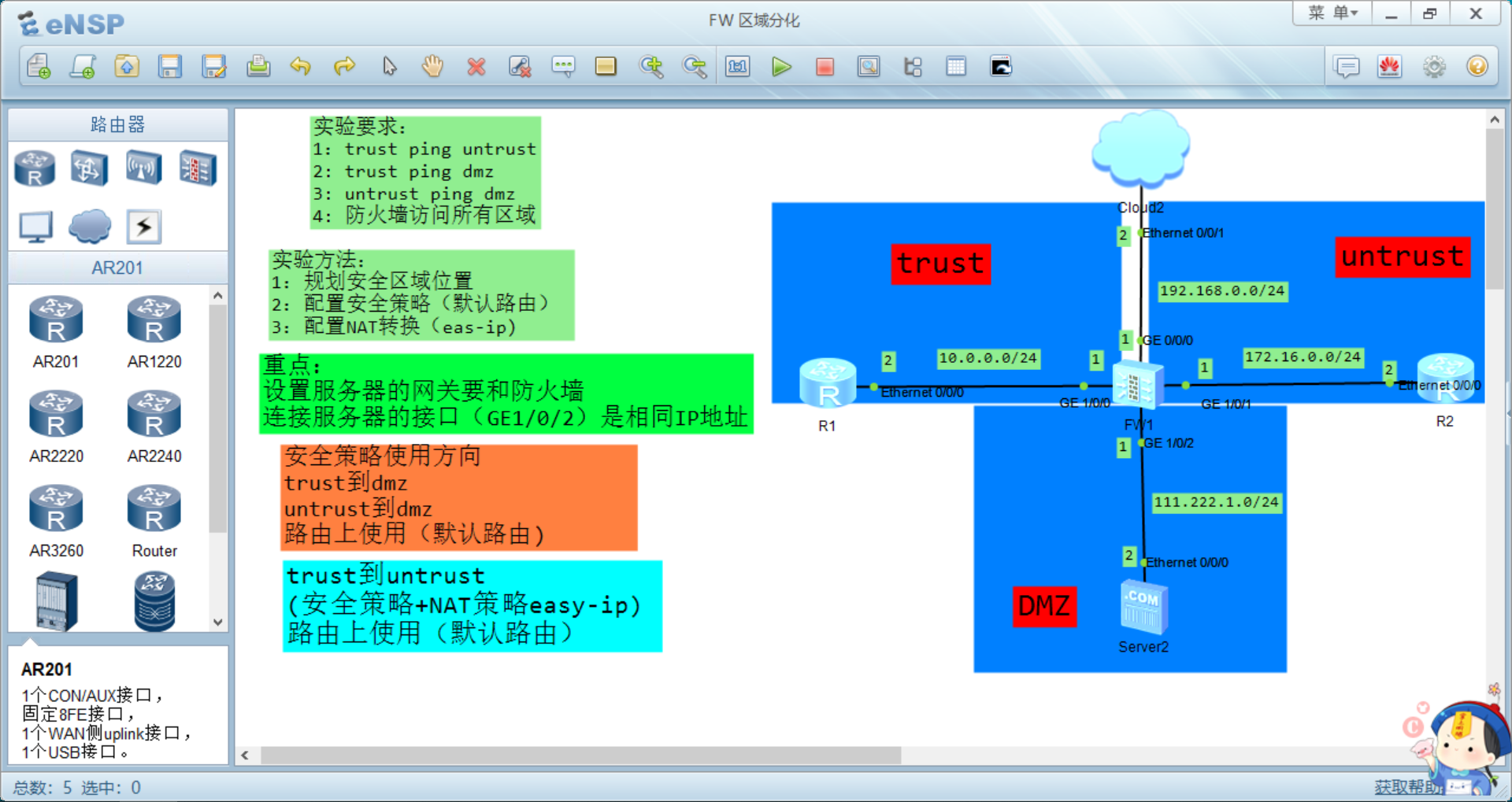
Task: Toggle the grid display
Action: tap(956, 67)
